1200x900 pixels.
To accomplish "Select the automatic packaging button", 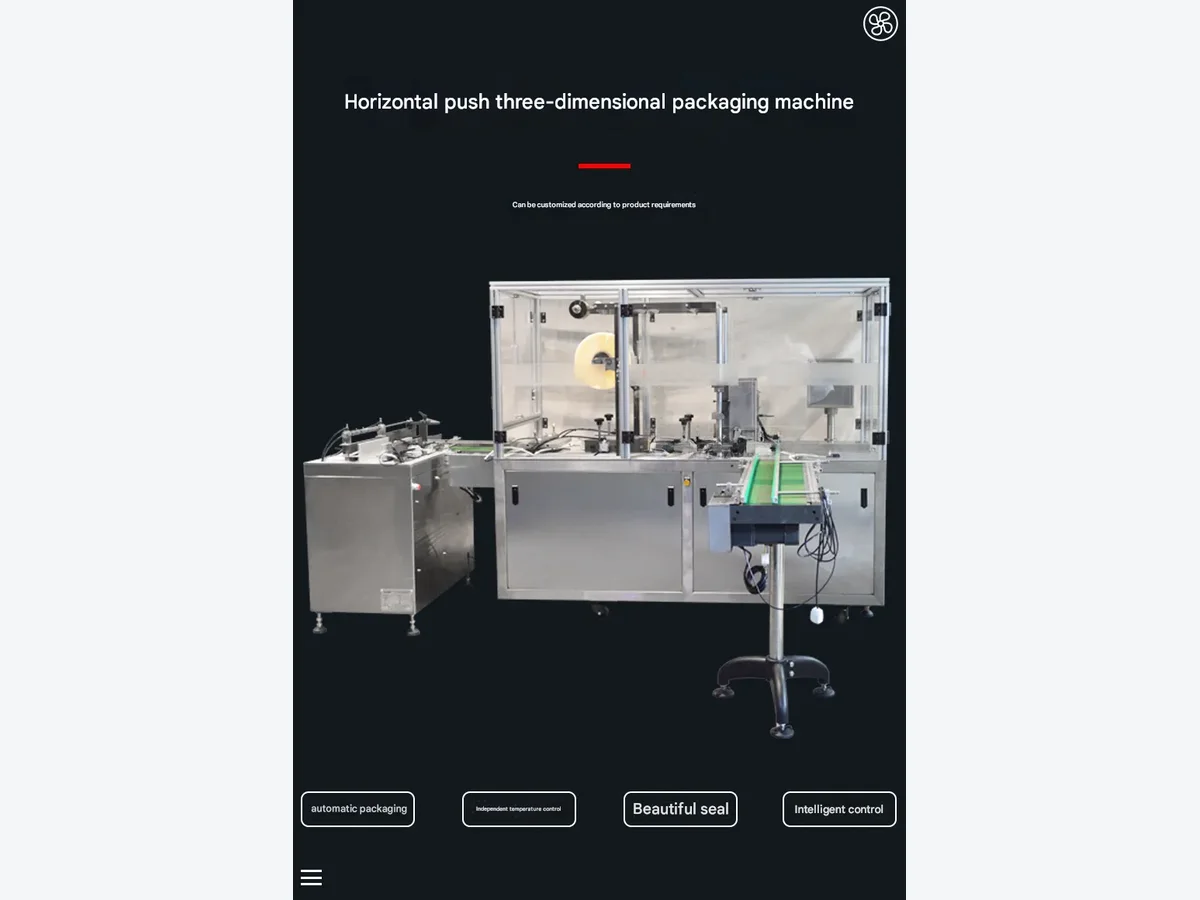I will coord(358,809).
